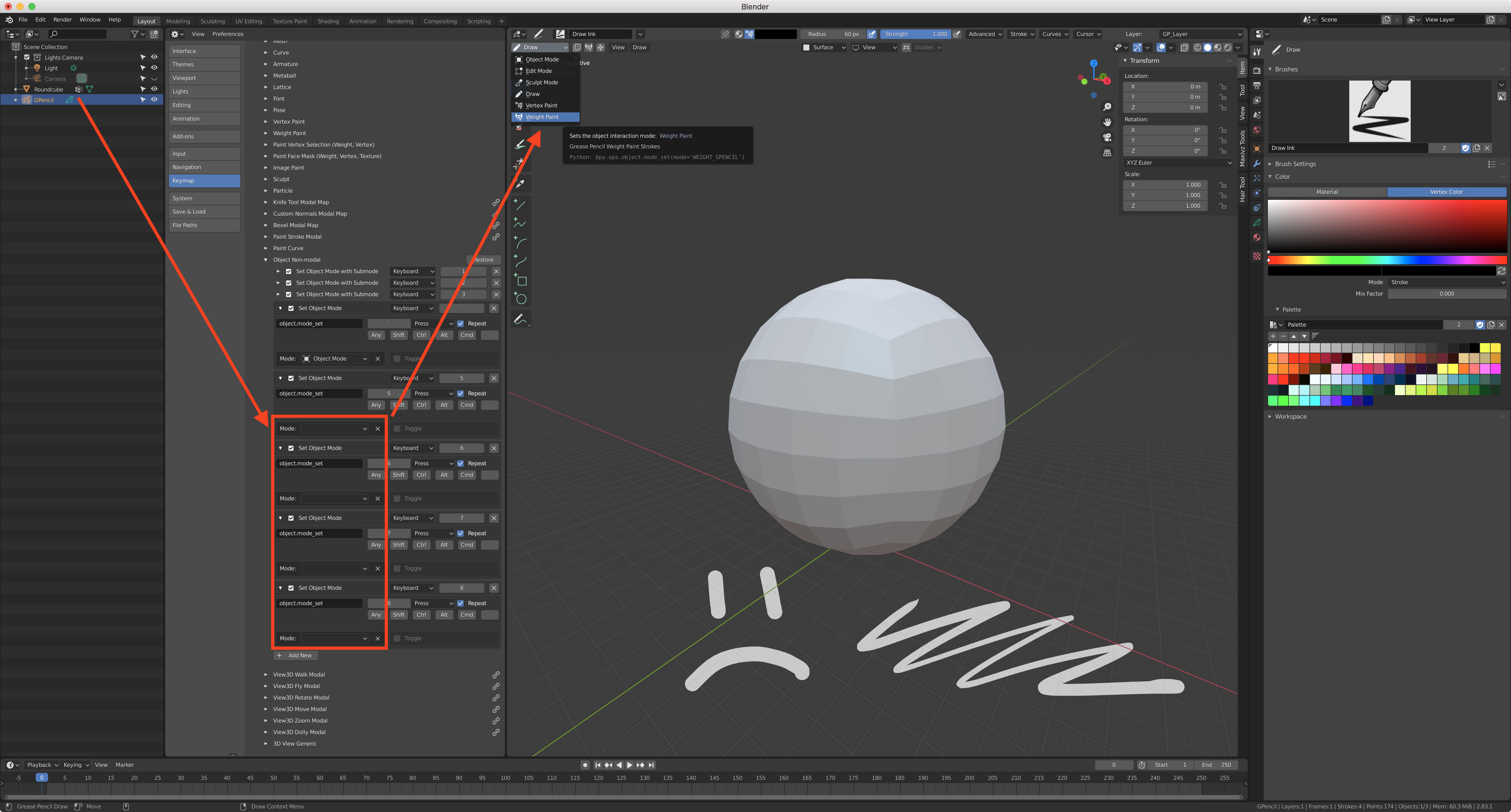This screenshot has height=812, width=1511.
Task: Select the Arc primitive tool
Action: (520, 242)
